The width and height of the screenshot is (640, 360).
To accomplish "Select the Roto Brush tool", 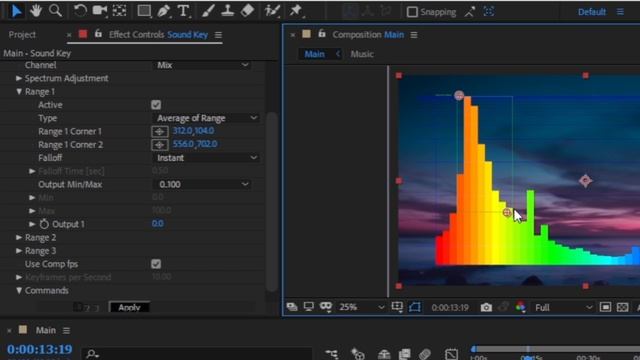I will [272, 11].
